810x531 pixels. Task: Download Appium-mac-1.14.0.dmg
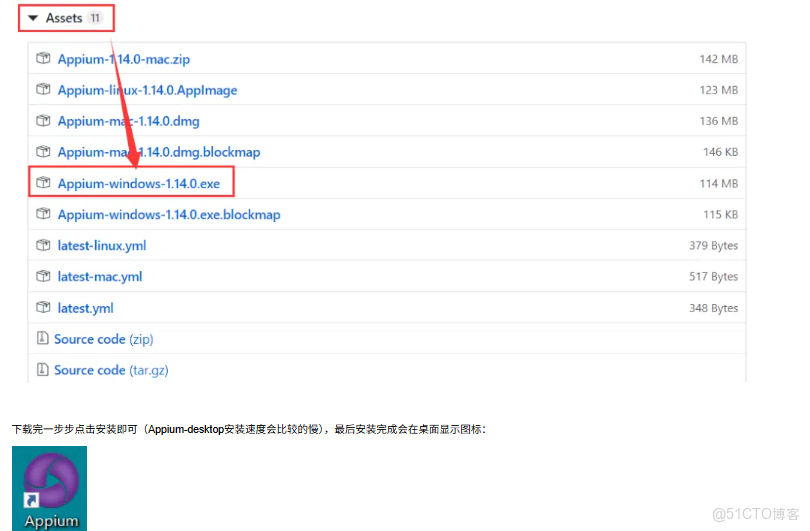[129, 121]
